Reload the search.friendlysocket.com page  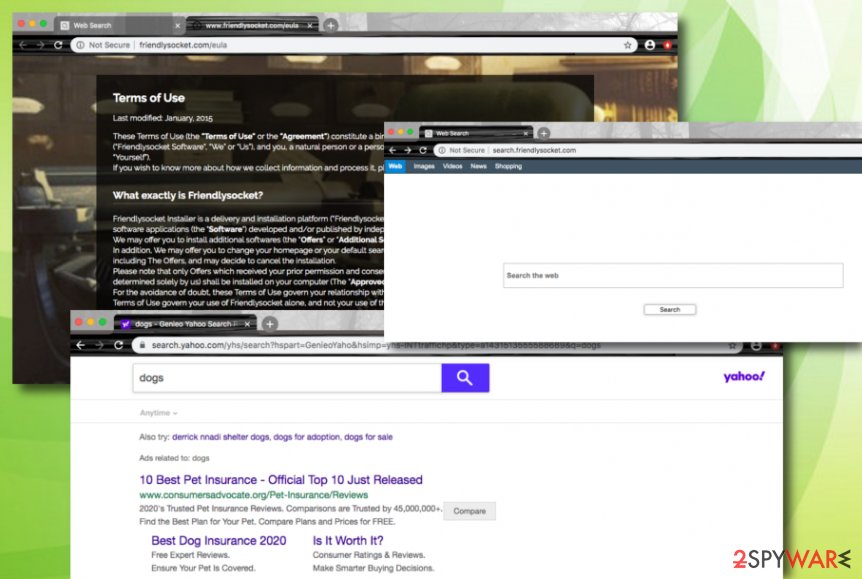(423, 150)
